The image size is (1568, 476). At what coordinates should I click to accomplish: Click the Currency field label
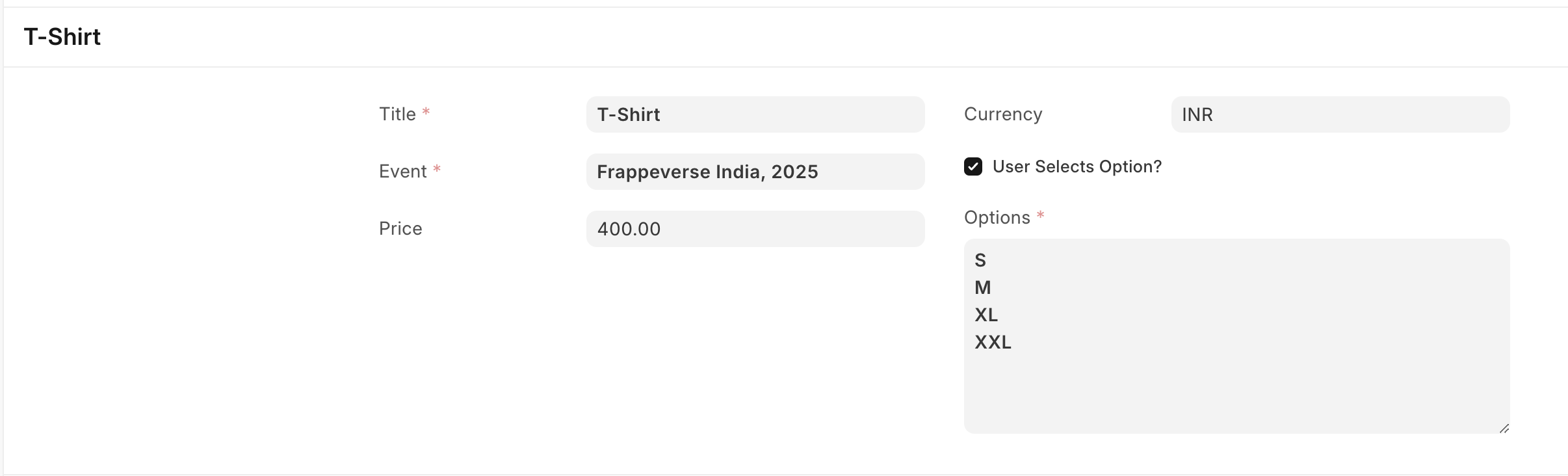click(x=1003, y=114)
